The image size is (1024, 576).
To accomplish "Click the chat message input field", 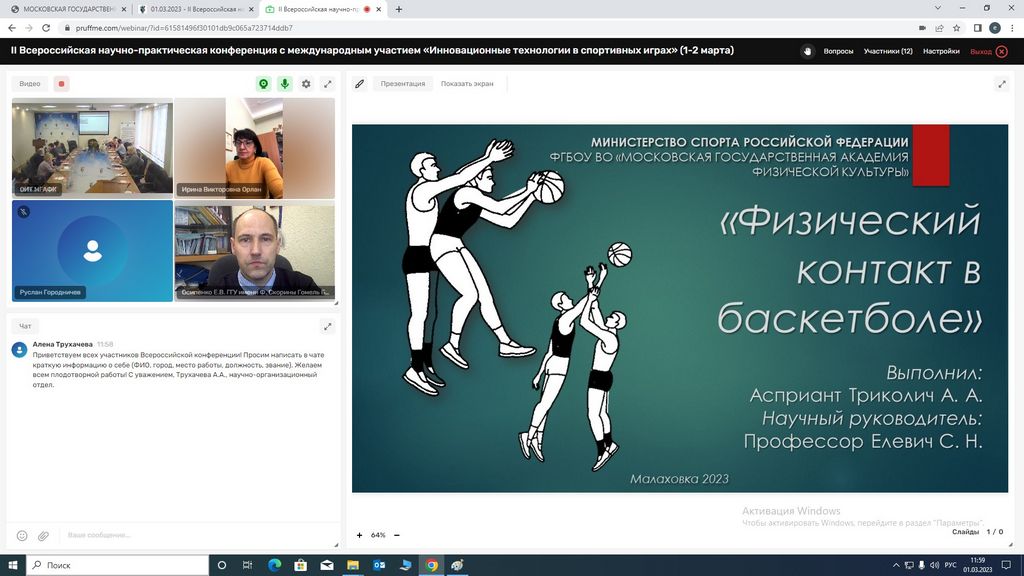I will 190,536.
